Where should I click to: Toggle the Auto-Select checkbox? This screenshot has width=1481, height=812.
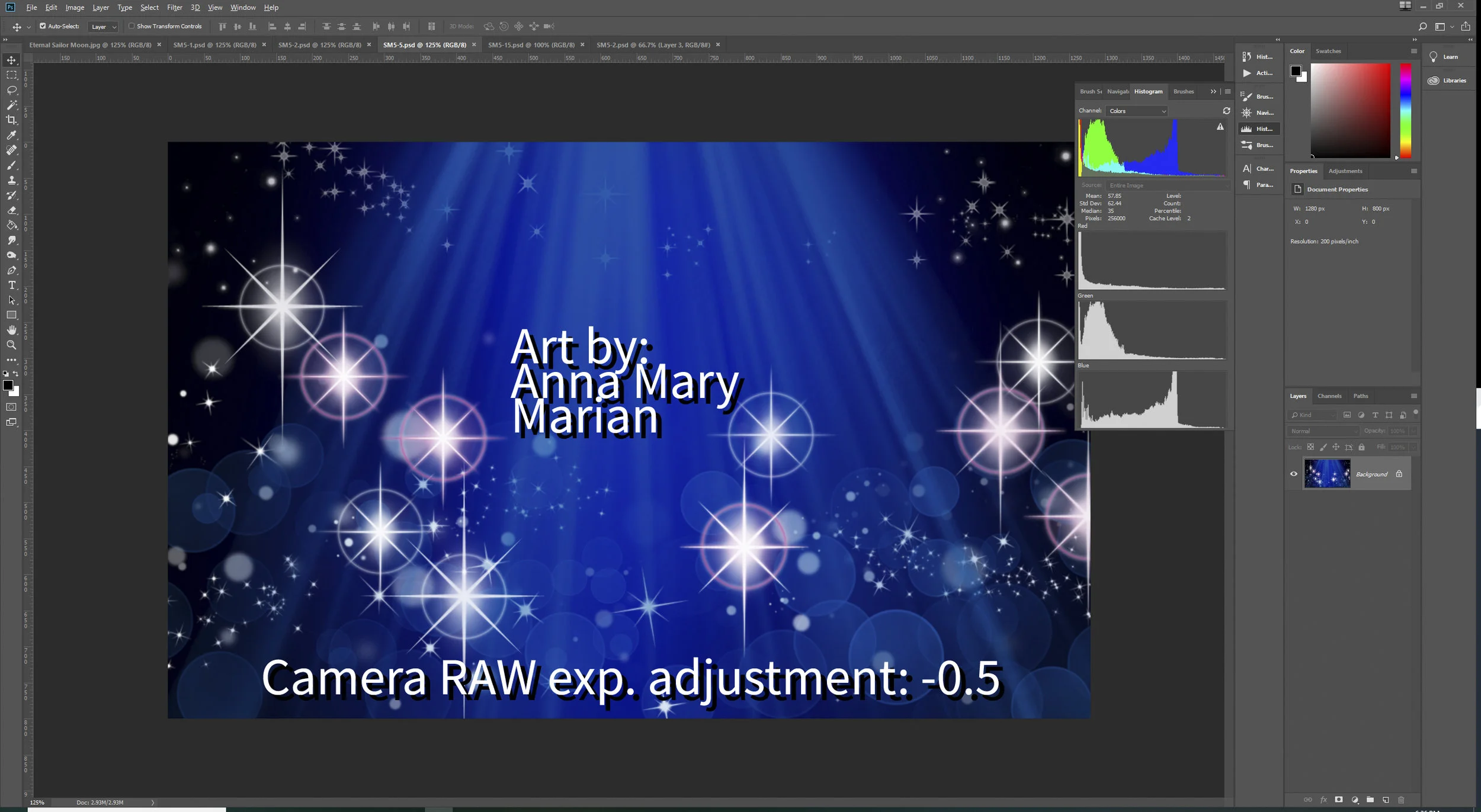click(x=43, y=26)
